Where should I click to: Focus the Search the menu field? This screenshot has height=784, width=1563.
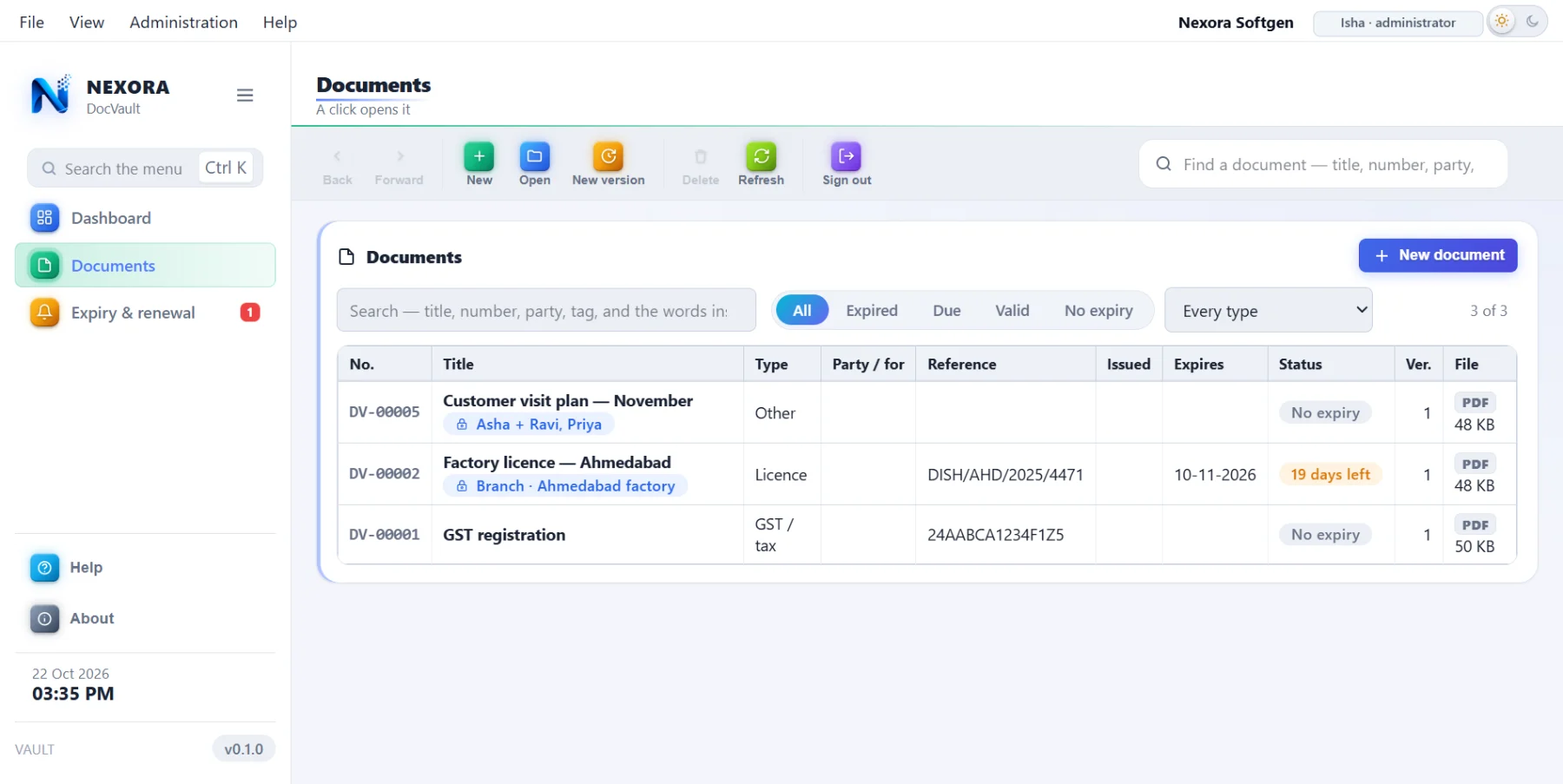tap(145, 168)
